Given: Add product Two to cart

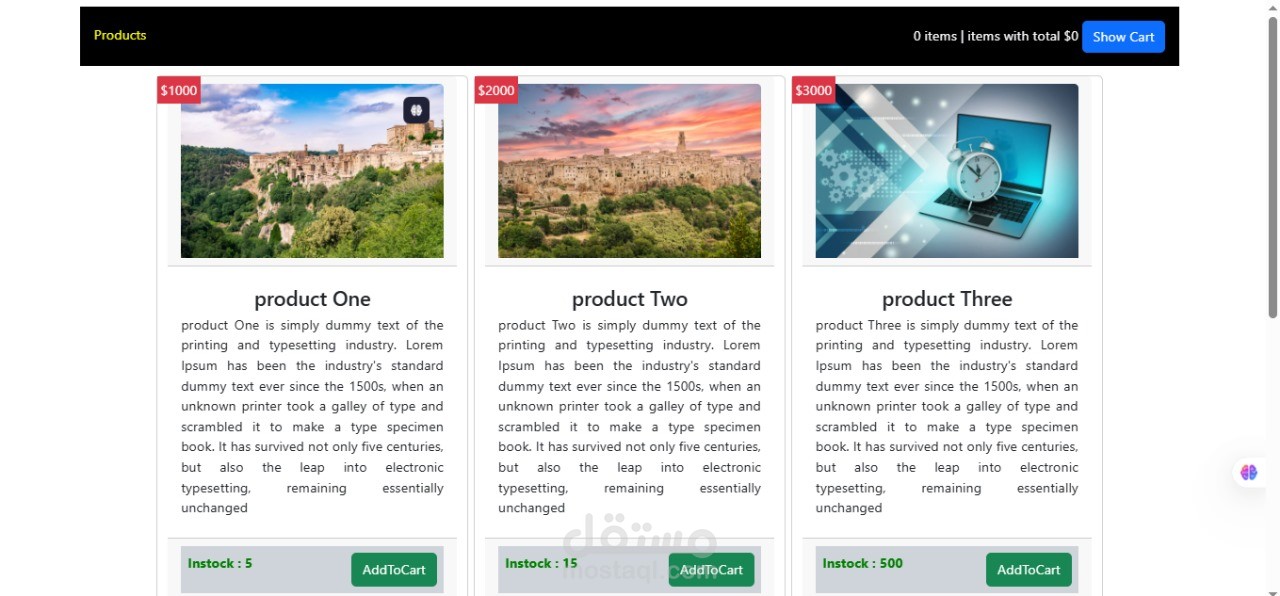Looking at the screenshot, I should pyautogui.click(x=711, y=570).
